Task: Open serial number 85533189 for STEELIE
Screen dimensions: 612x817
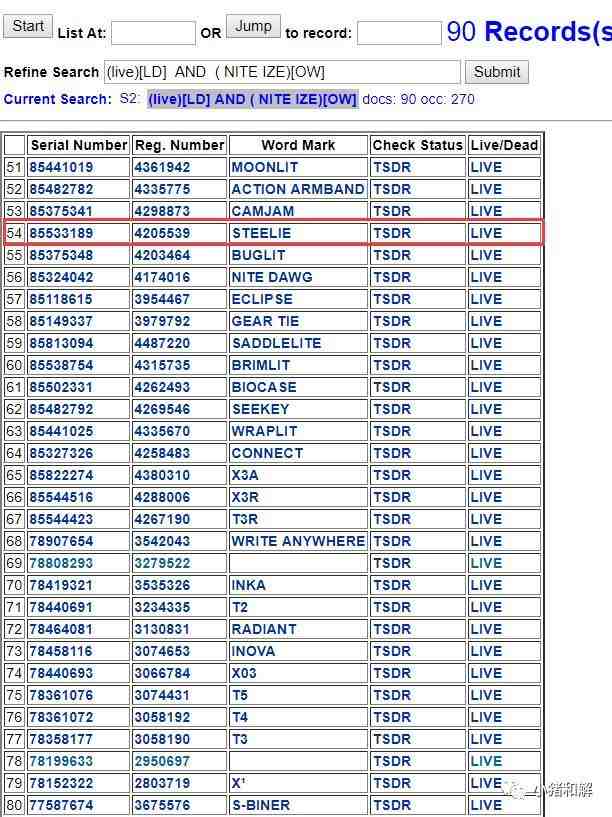Action: tap(61, 233)
